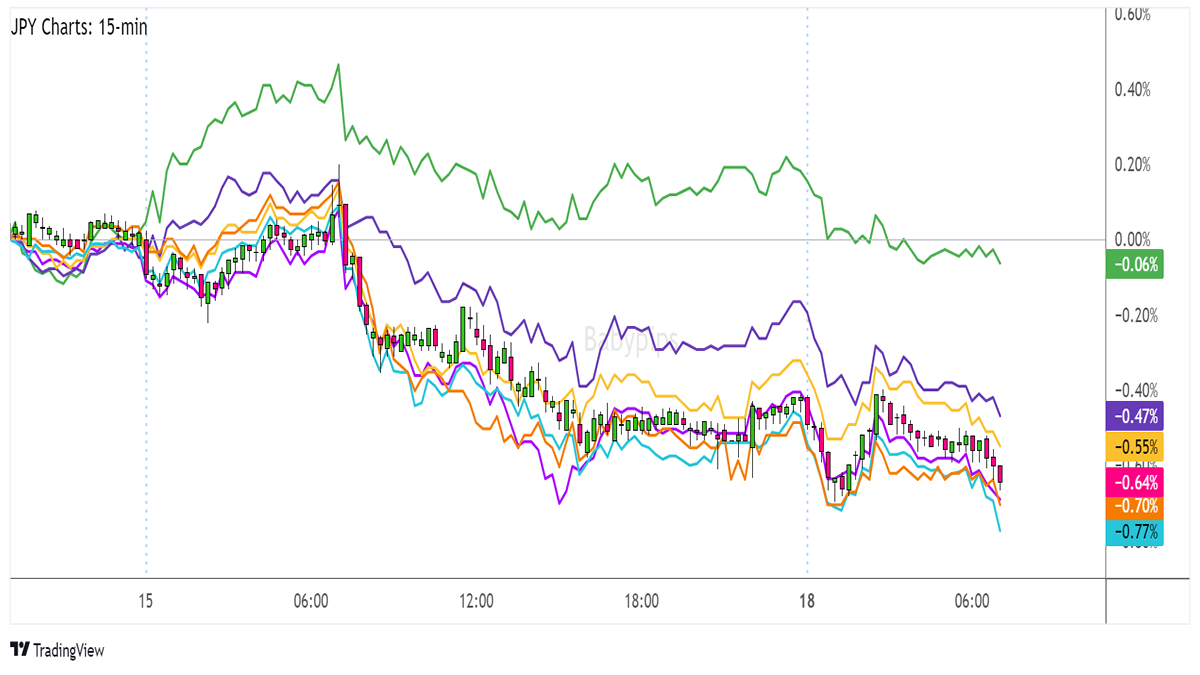
Task: Click the date label 15 on time axis
Action: coord(146,602)
